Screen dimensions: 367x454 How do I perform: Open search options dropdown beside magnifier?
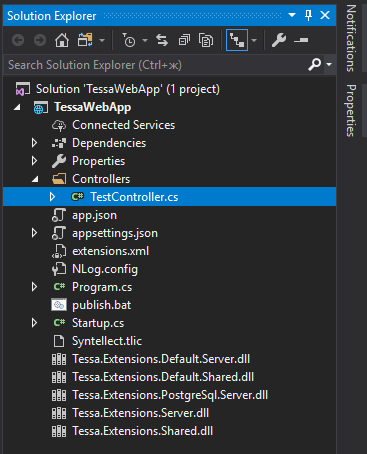[x=329, y=64]
